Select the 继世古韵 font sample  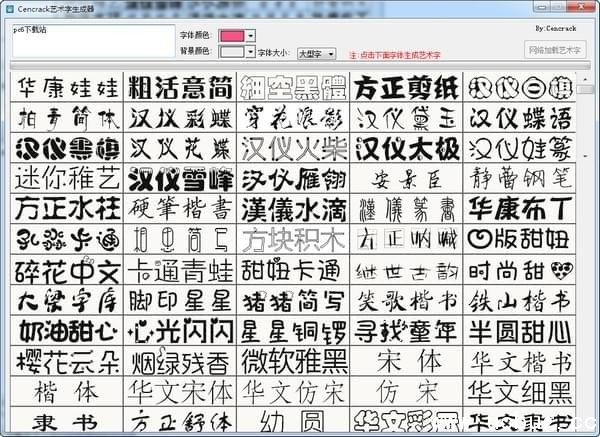(x=406, y=270)
